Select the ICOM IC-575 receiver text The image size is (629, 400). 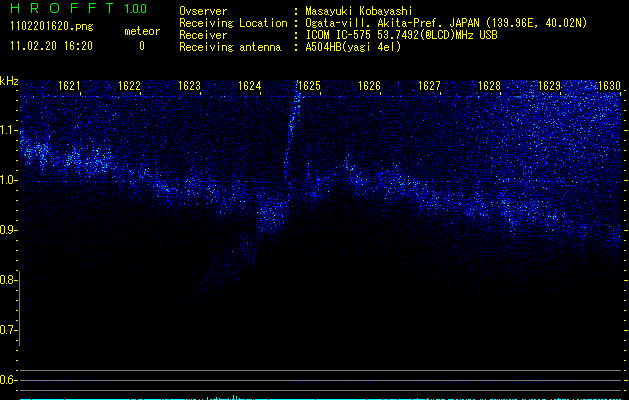[x=401, y=35]
